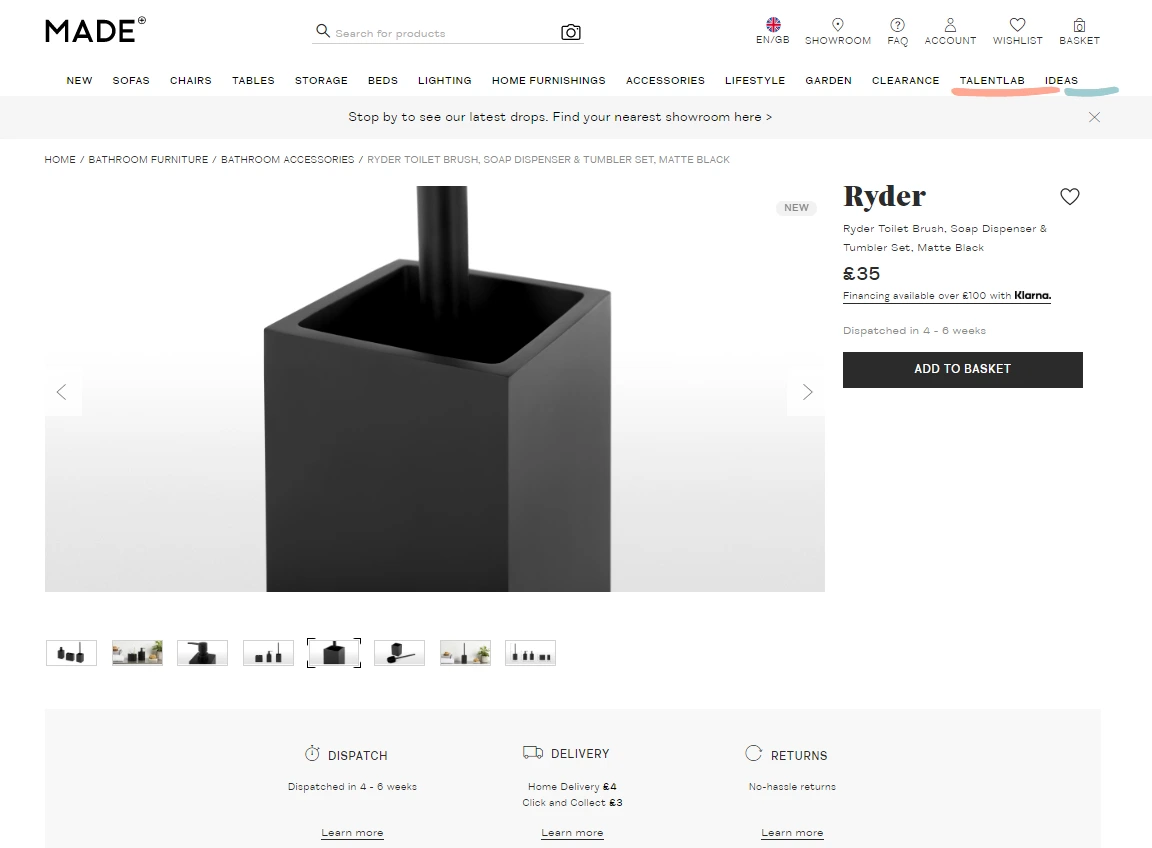Open the FAQ question mark icon
This screenshot has width=1152, height=848.
pos(897,25)
